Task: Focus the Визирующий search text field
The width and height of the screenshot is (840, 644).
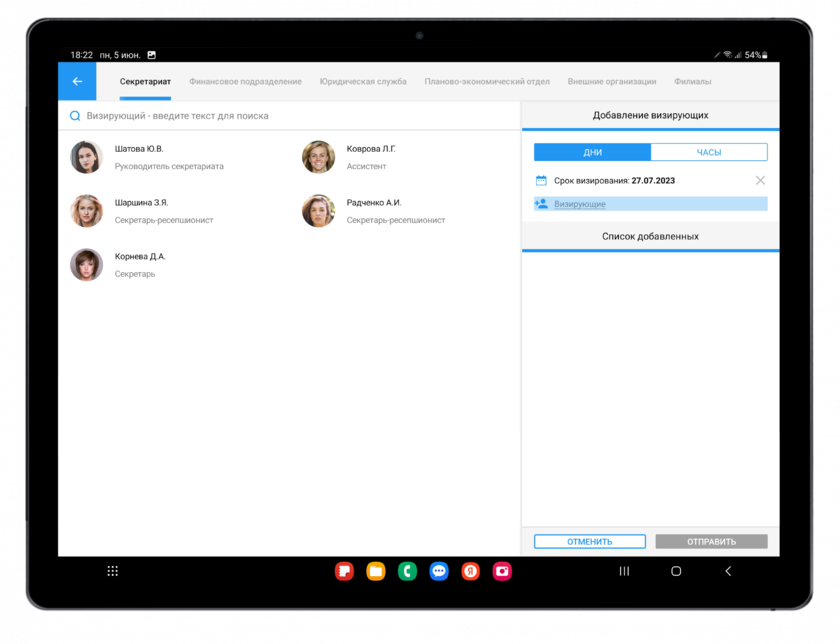Action: (290, 116)
